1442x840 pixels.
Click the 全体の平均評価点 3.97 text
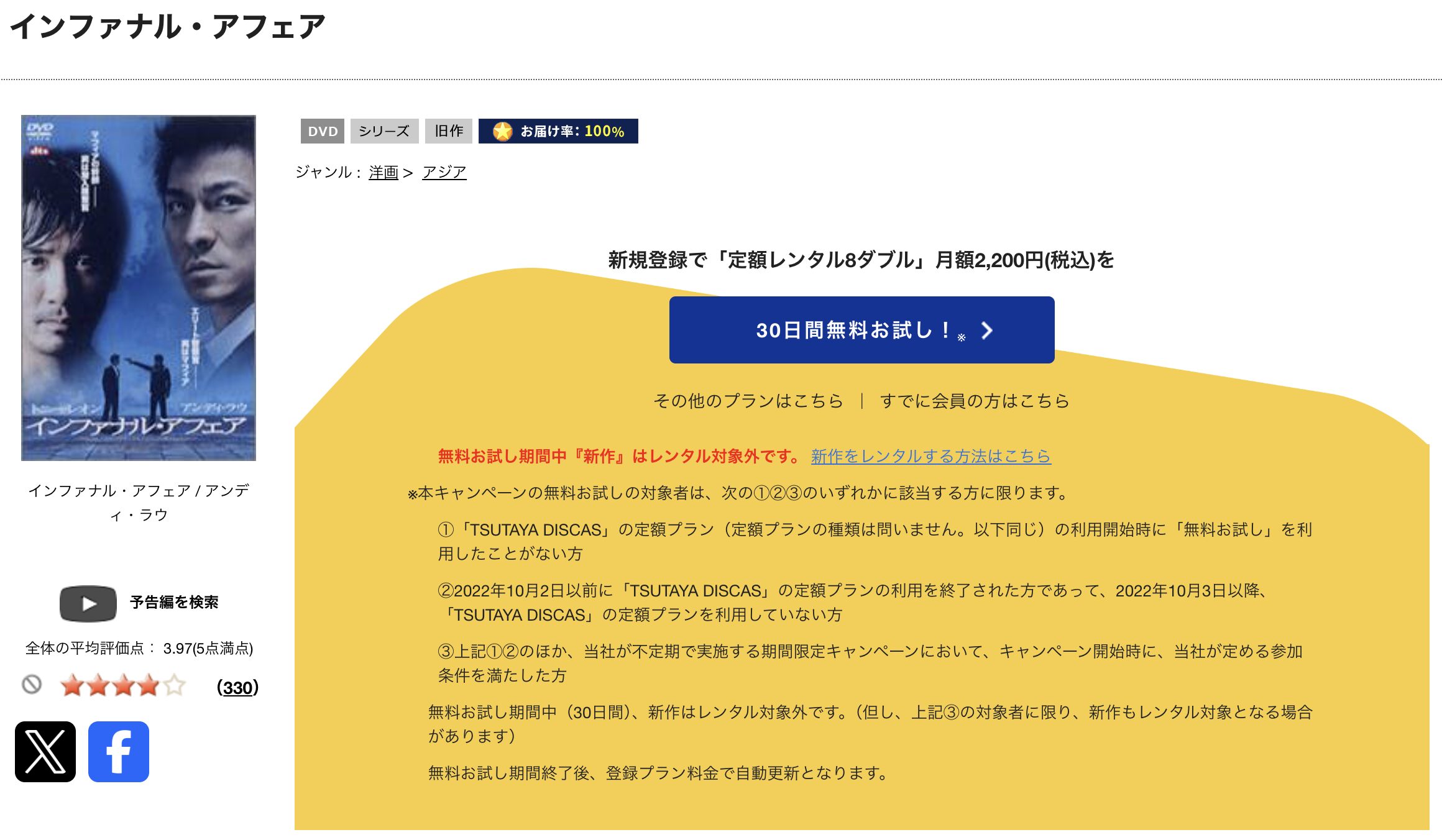click(139, 649)
